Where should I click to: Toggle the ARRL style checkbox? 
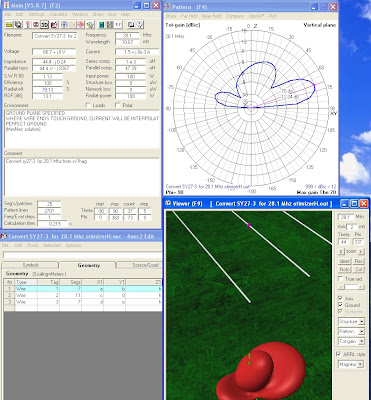coord(339,354)
